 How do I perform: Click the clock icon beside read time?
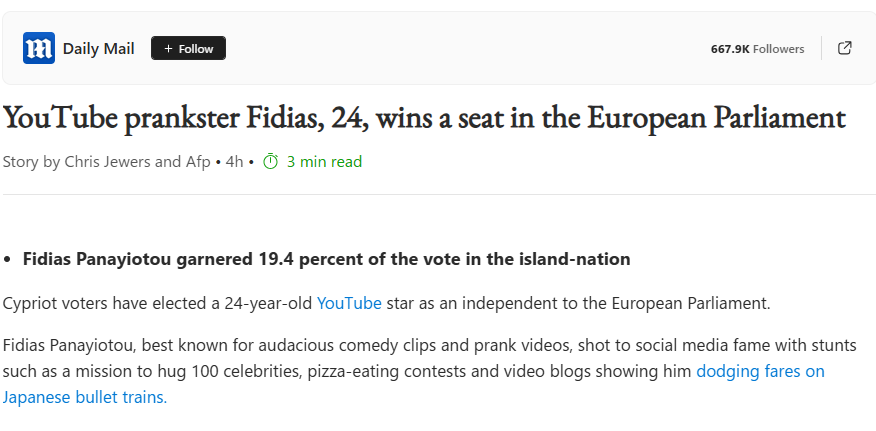coord(270,162)
